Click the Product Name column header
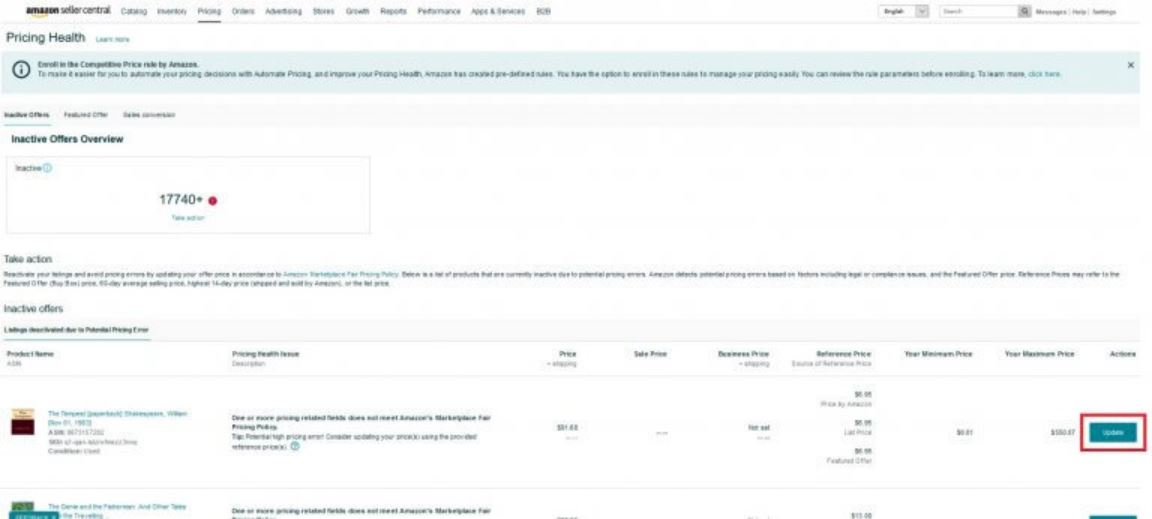 coord(30,354)
